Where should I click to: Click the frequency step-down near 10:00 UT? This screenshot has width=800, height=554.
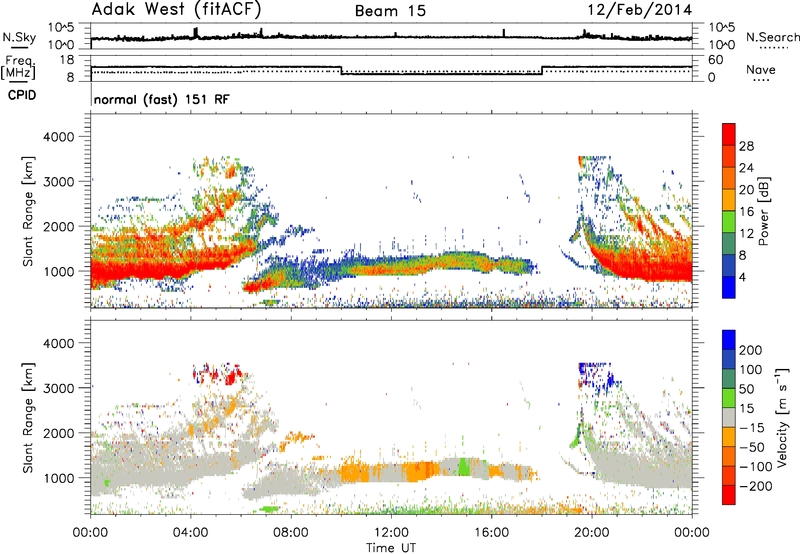pos(341,70)
